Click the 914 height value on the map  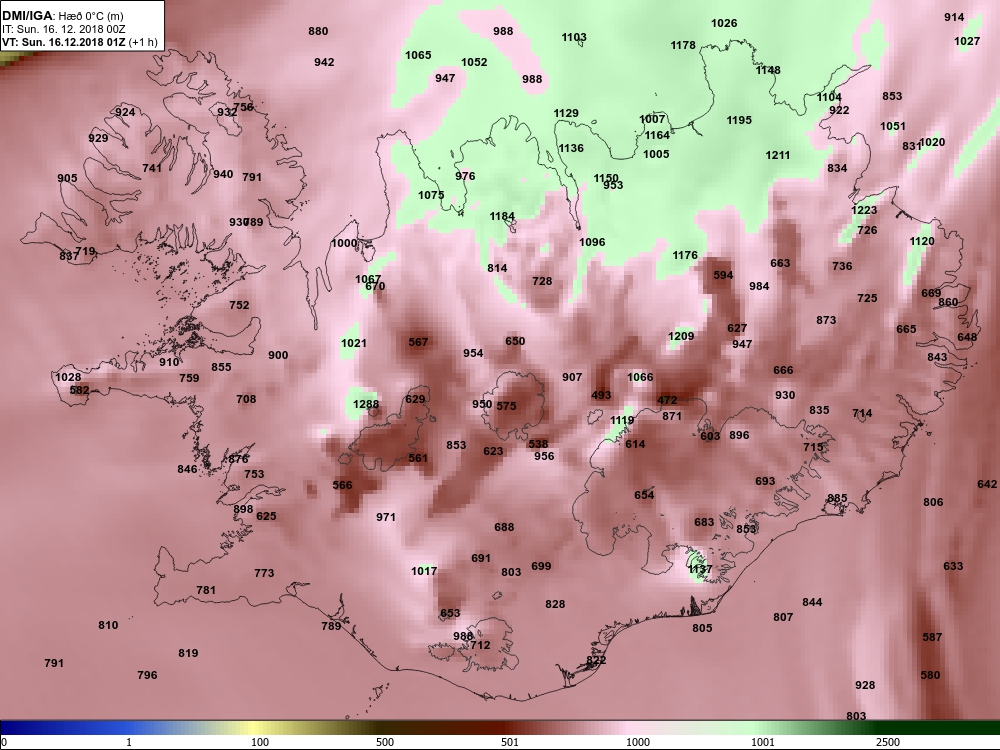pos(954,17)
